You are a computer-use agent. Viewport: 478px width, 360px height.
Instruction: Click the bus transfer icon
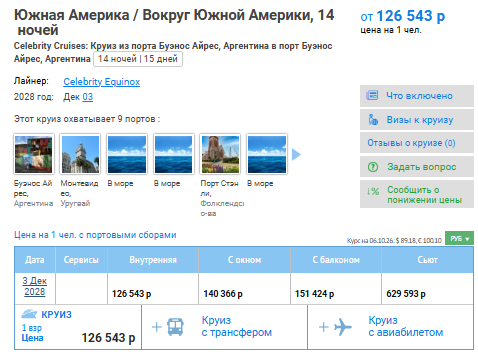[x=175, y=327]
